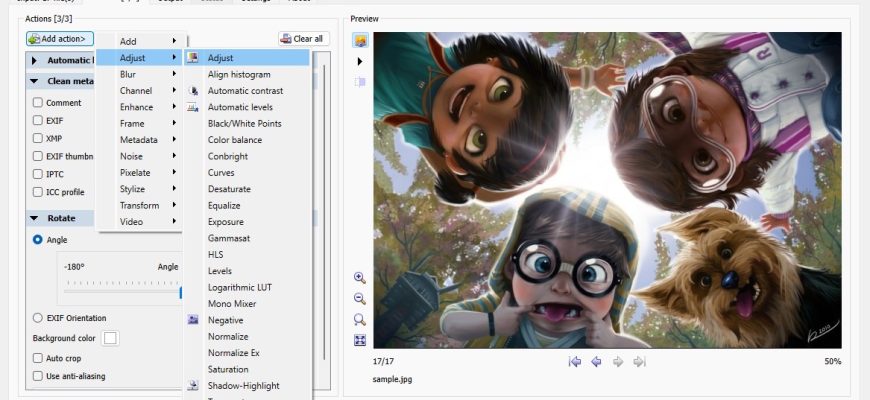Click the Add action button
Image resolution: width=870 pixels, height=400 pixels.
(x=59, y=39)
